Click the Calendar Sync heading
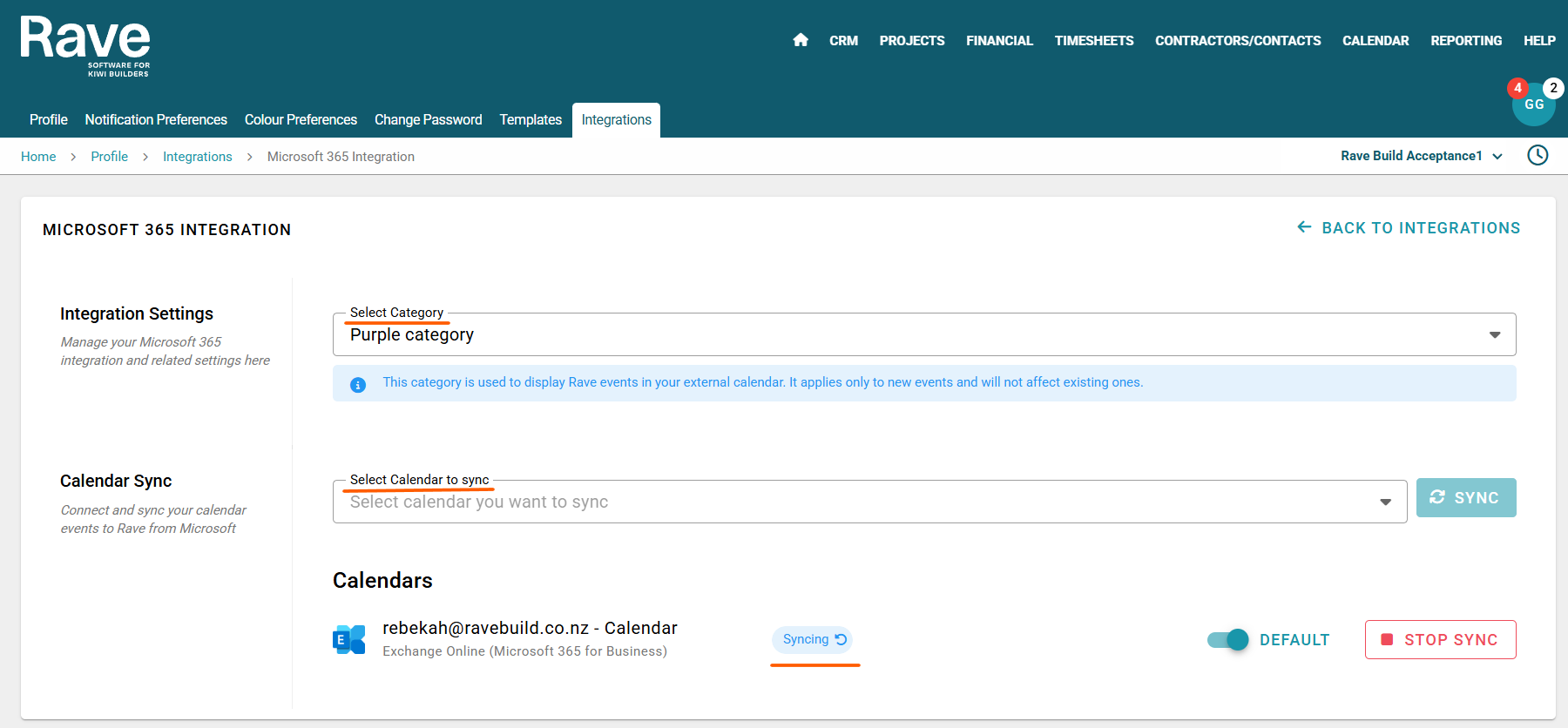The height and width of the screenshot is (728, 1568). click(x=116, y=481)
